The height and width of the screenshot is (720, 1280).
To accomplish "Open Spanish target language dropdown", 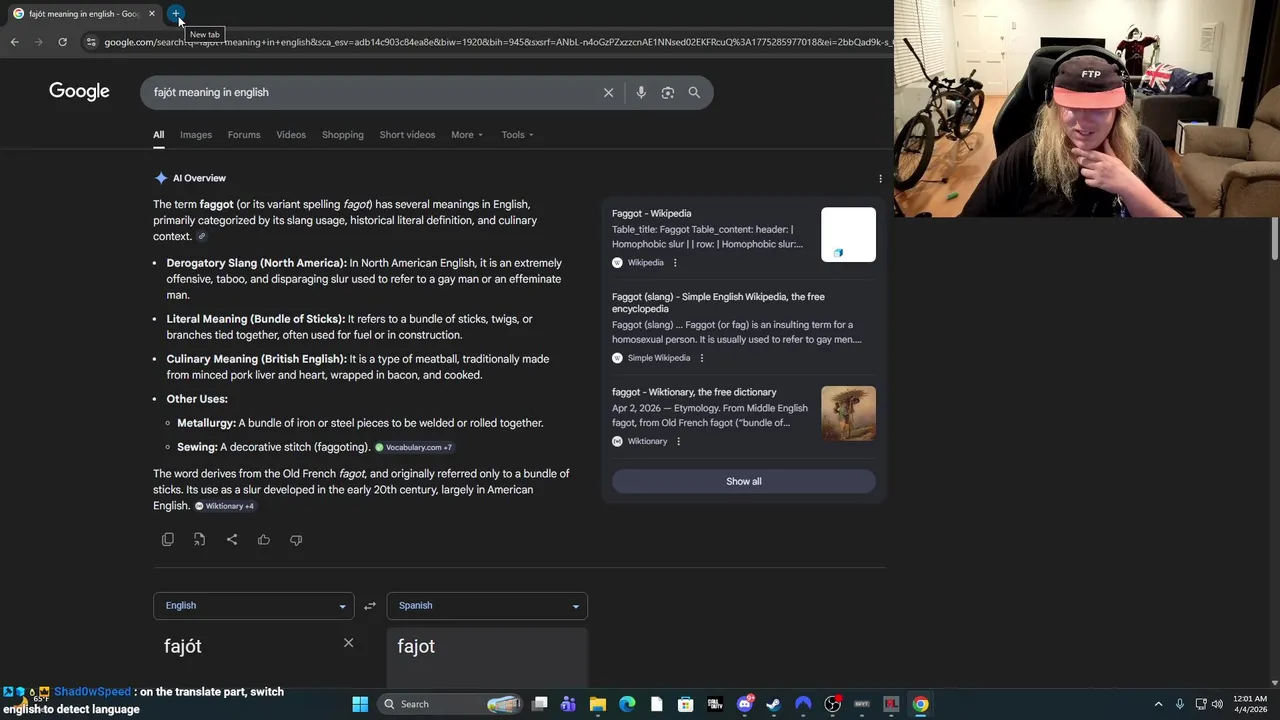I will pos(487,606).
